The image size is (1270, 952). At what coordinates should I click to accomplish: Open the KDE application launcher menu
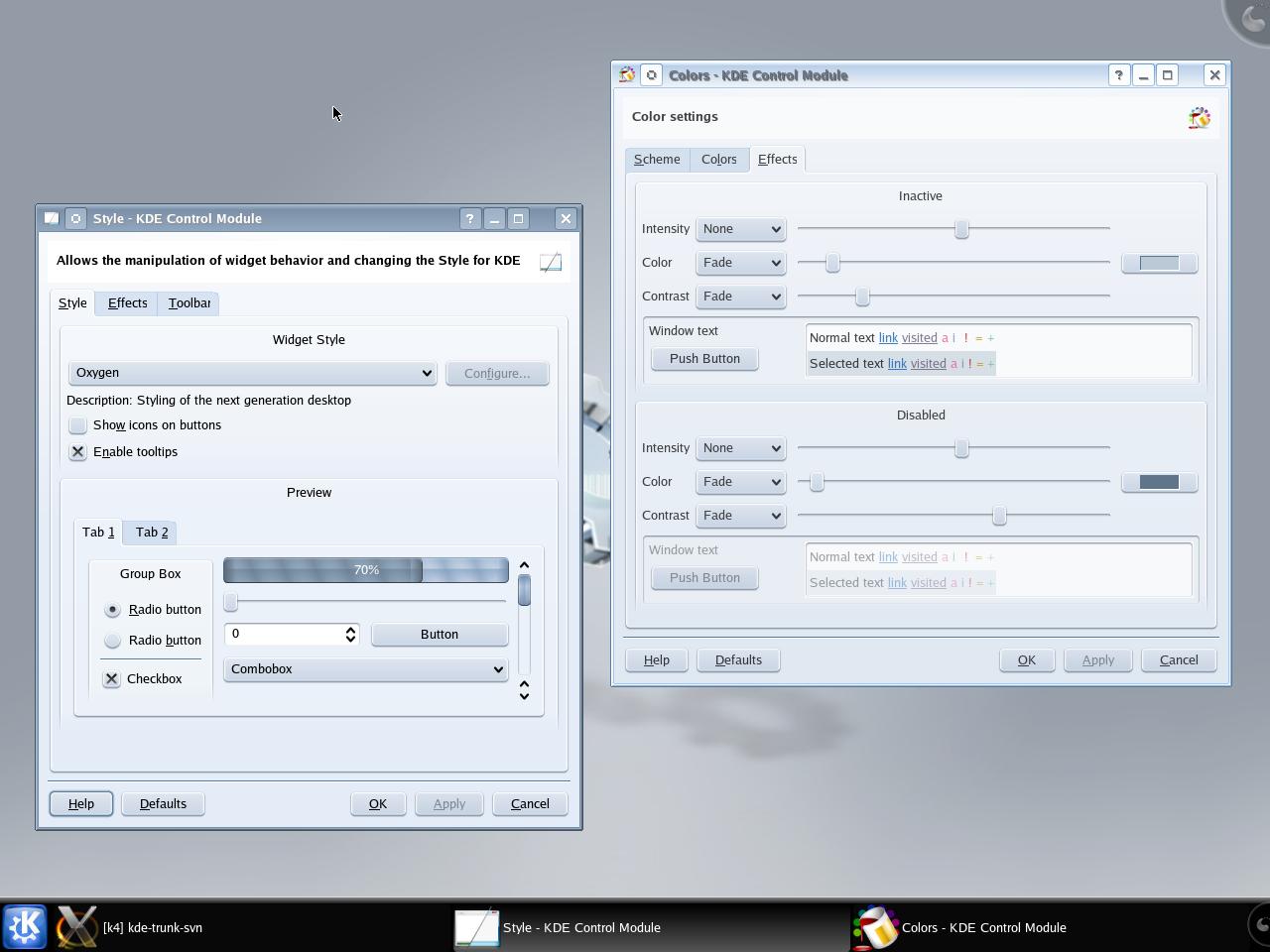tap(24, 927)
